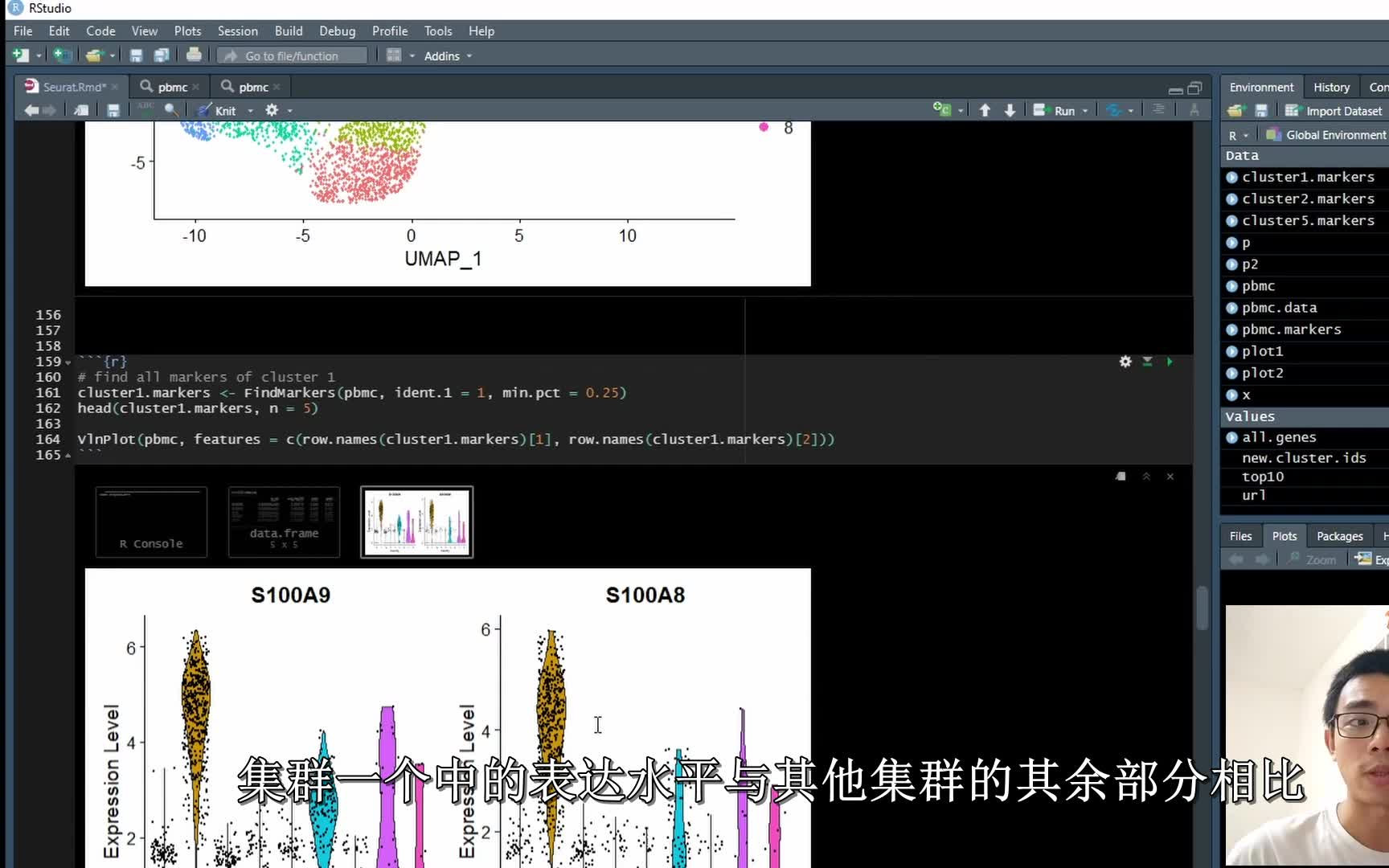Jump to next chunk with down arrow
This screenshot has height=868, width=1389.
[x=1010, y=110]
